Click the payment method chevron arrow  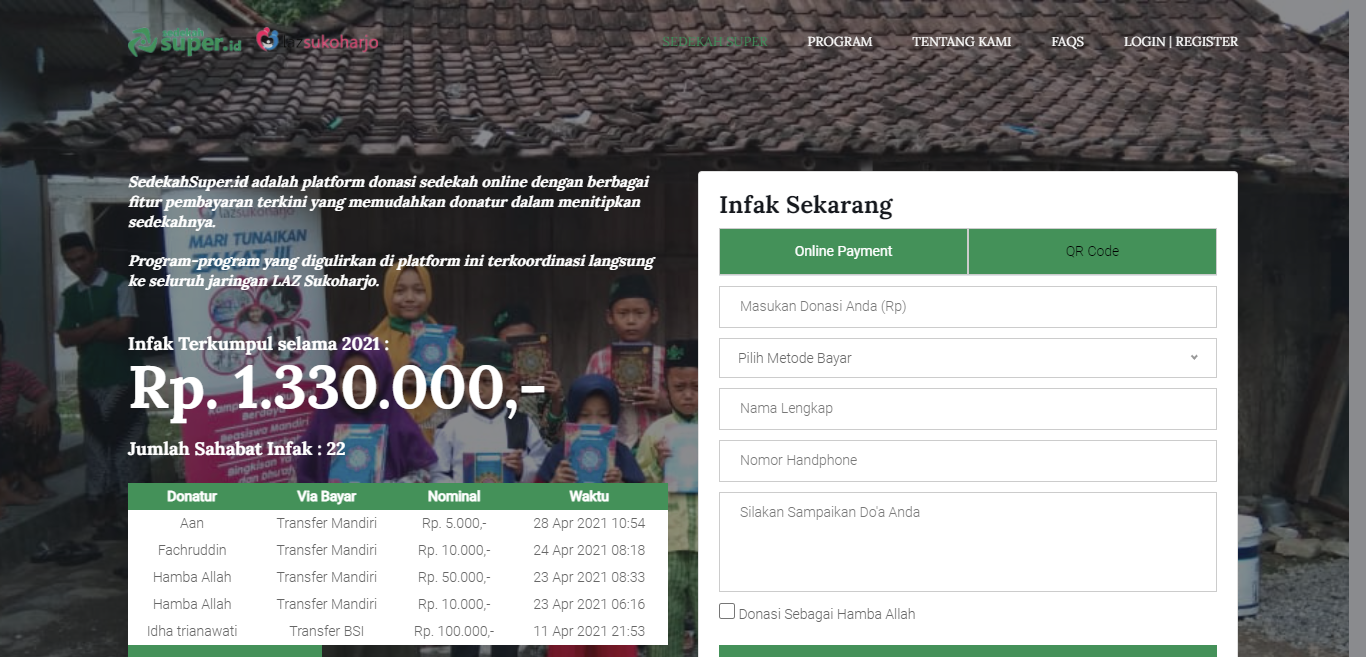pyautogui.click(x=1194, y=357)
